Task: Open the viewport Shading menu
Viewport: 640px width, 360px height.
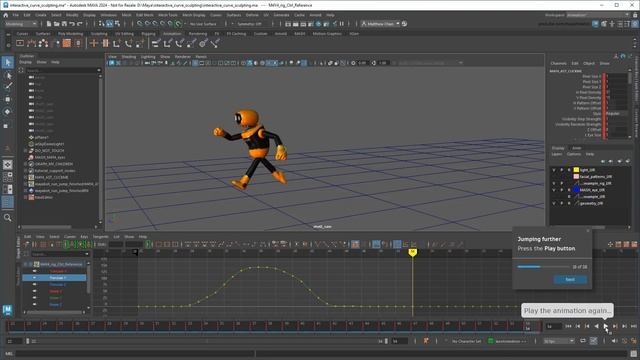Action: click(x=129, y=57)
